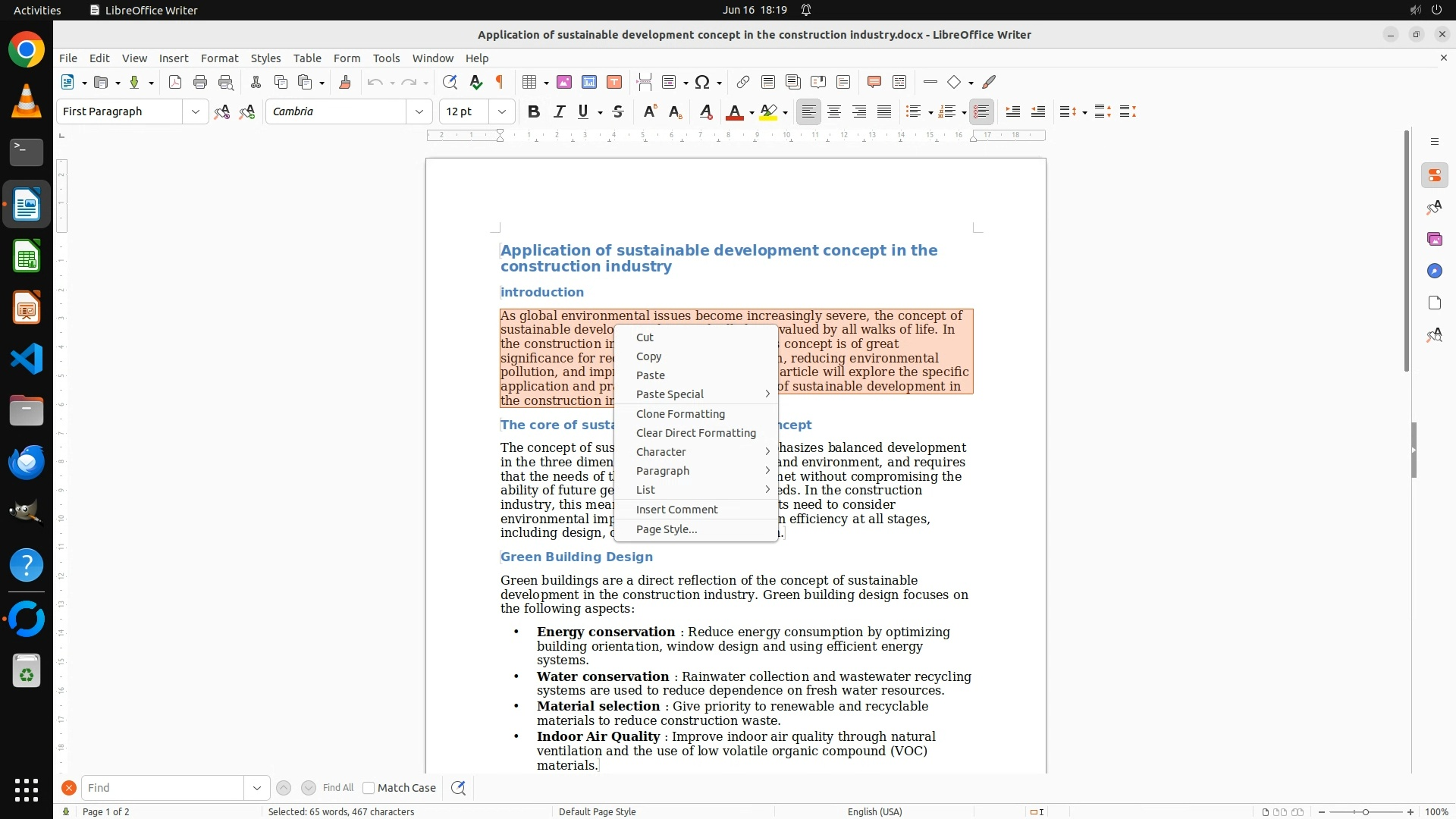Enable the Match Case checkbox

coord(369,788)
